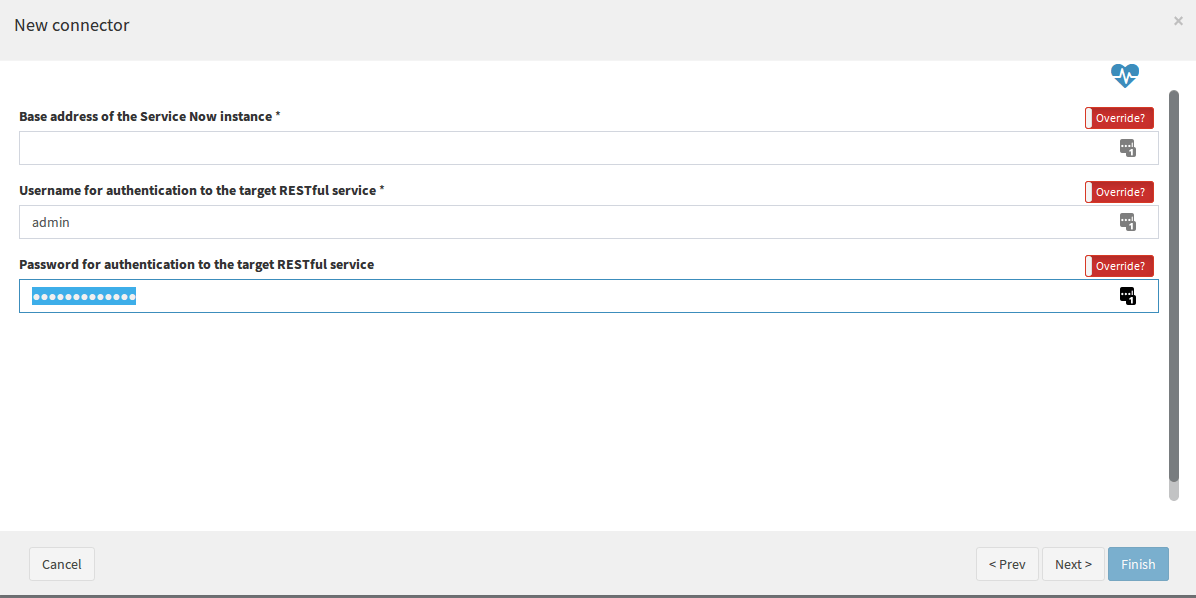Click the blue heartbeat check-connection icon
Image resolution: width=1196 pixels, height=598 pixels.
coord(1124,76)
